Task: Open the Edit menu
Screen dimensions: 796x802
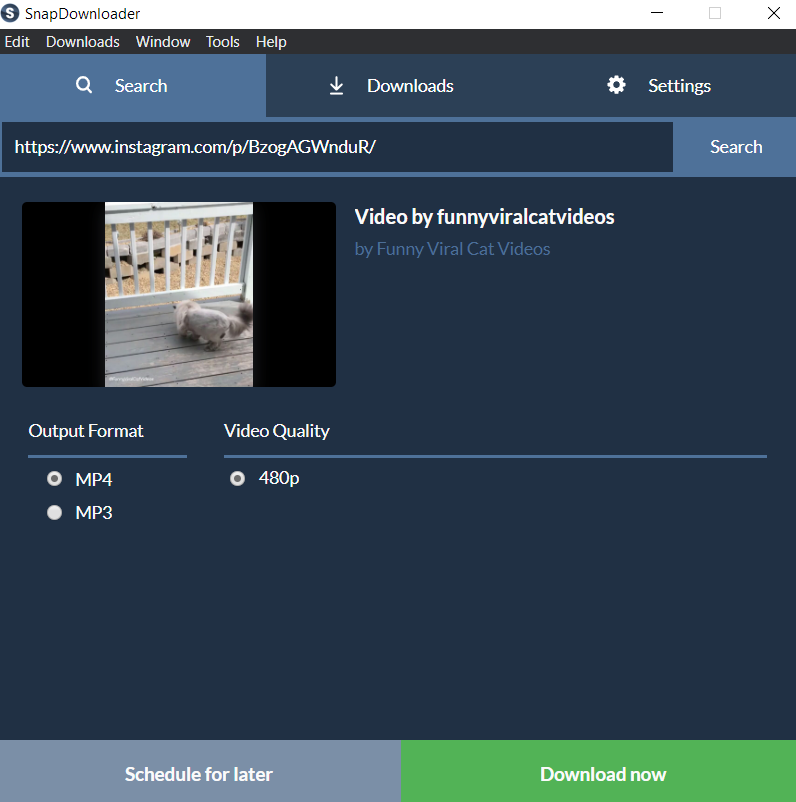Action: click(17, 42)
